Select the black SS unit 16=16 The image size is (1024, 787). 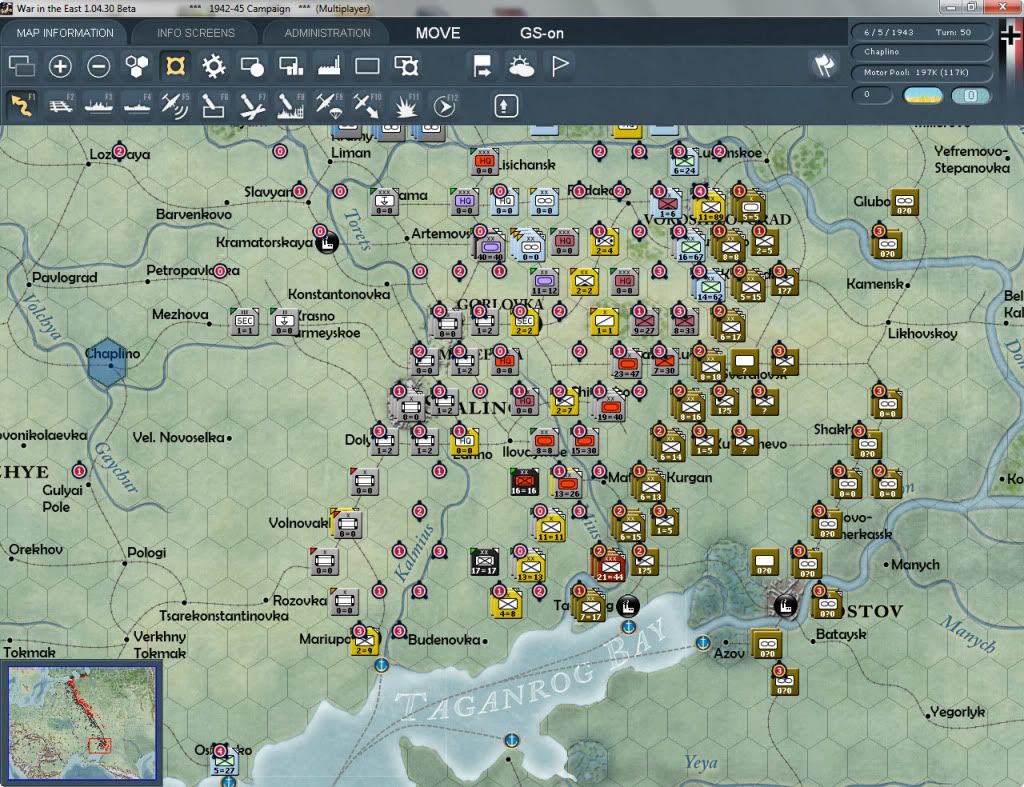click(524, 481)
